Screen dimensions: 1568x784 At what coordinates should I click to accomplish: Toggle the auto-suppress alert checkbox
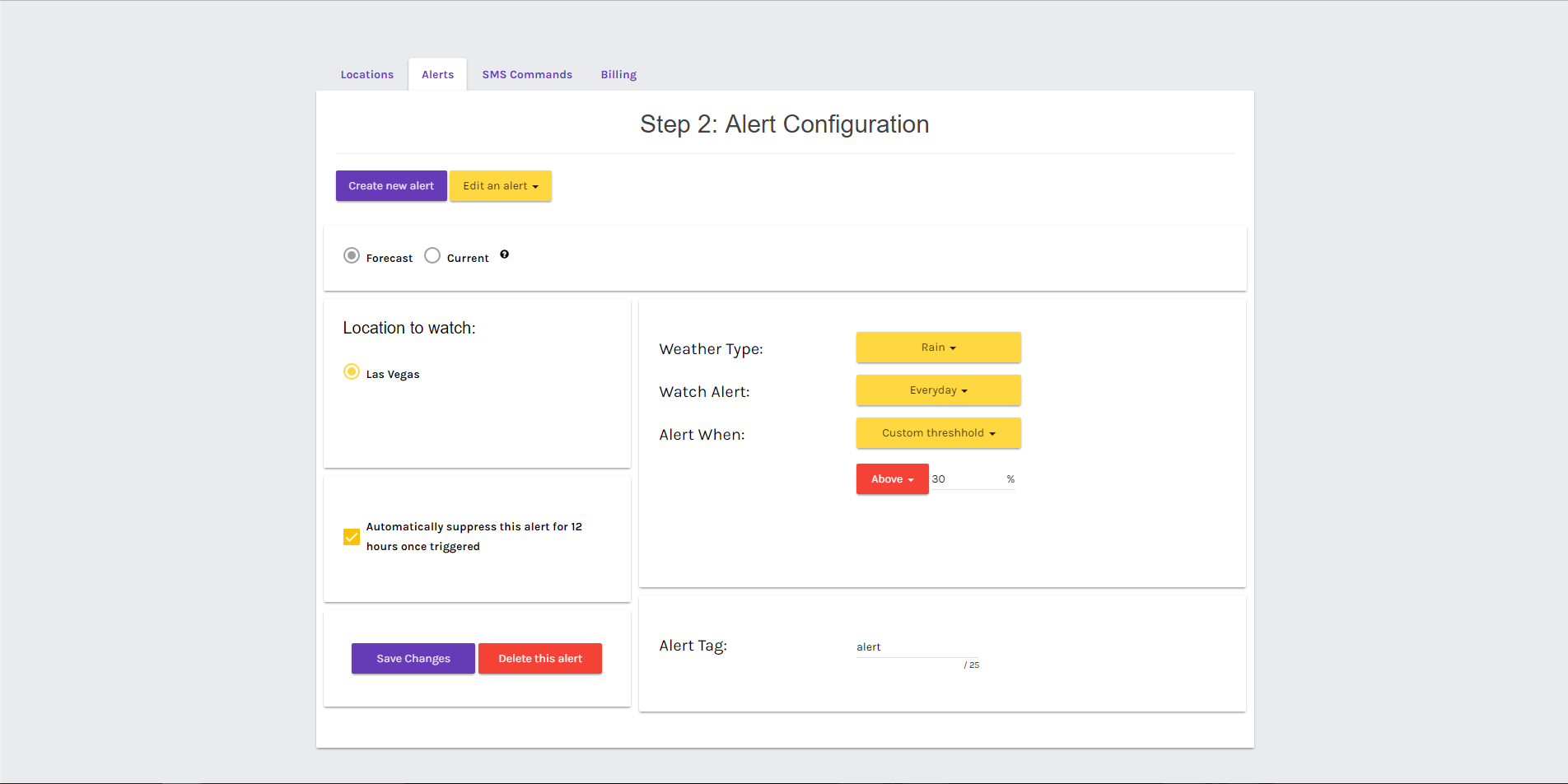pos(352,537)
